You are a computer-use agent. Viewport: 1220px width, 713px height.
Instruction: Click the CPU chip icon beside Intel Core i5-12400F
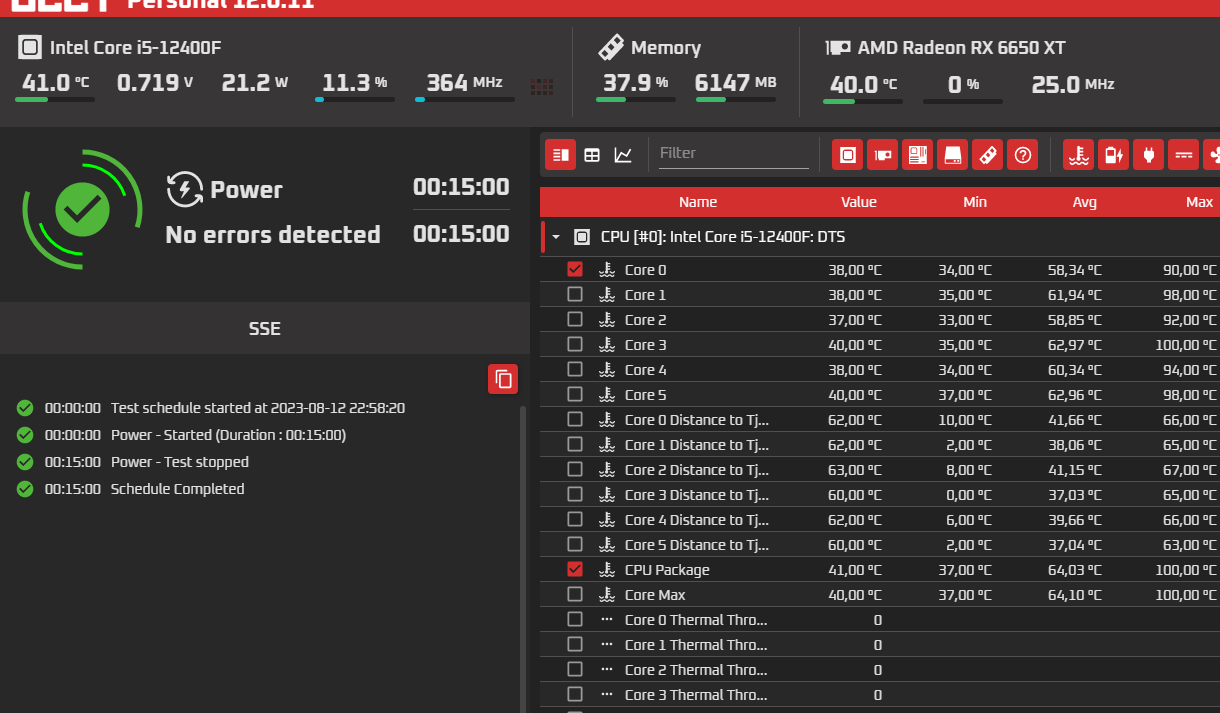(x=30, y=47)
